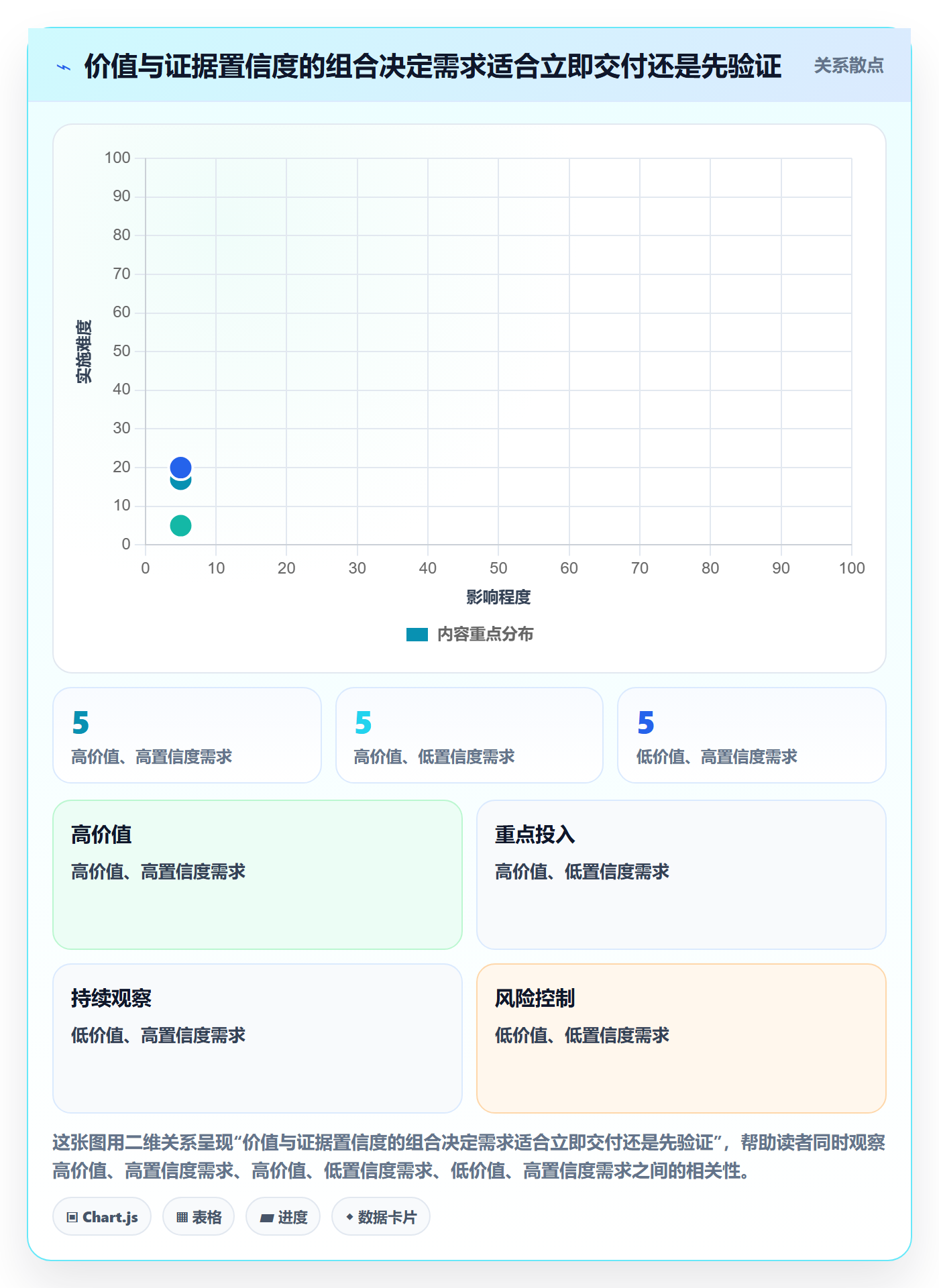
Task: Click x-axis tick label 50
Action: click(498, 568)
